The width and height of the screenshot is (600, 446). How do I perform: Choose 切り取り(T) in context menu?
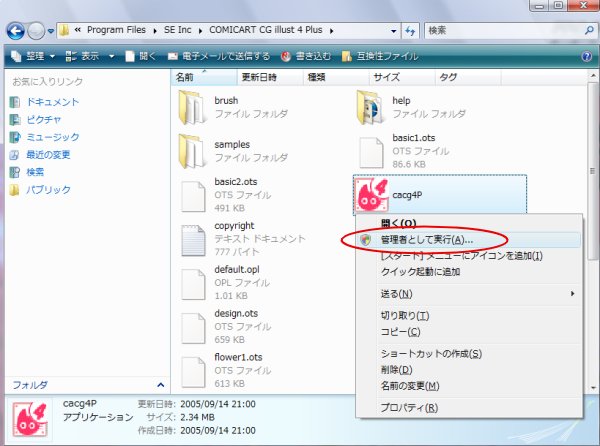(469, 316)
